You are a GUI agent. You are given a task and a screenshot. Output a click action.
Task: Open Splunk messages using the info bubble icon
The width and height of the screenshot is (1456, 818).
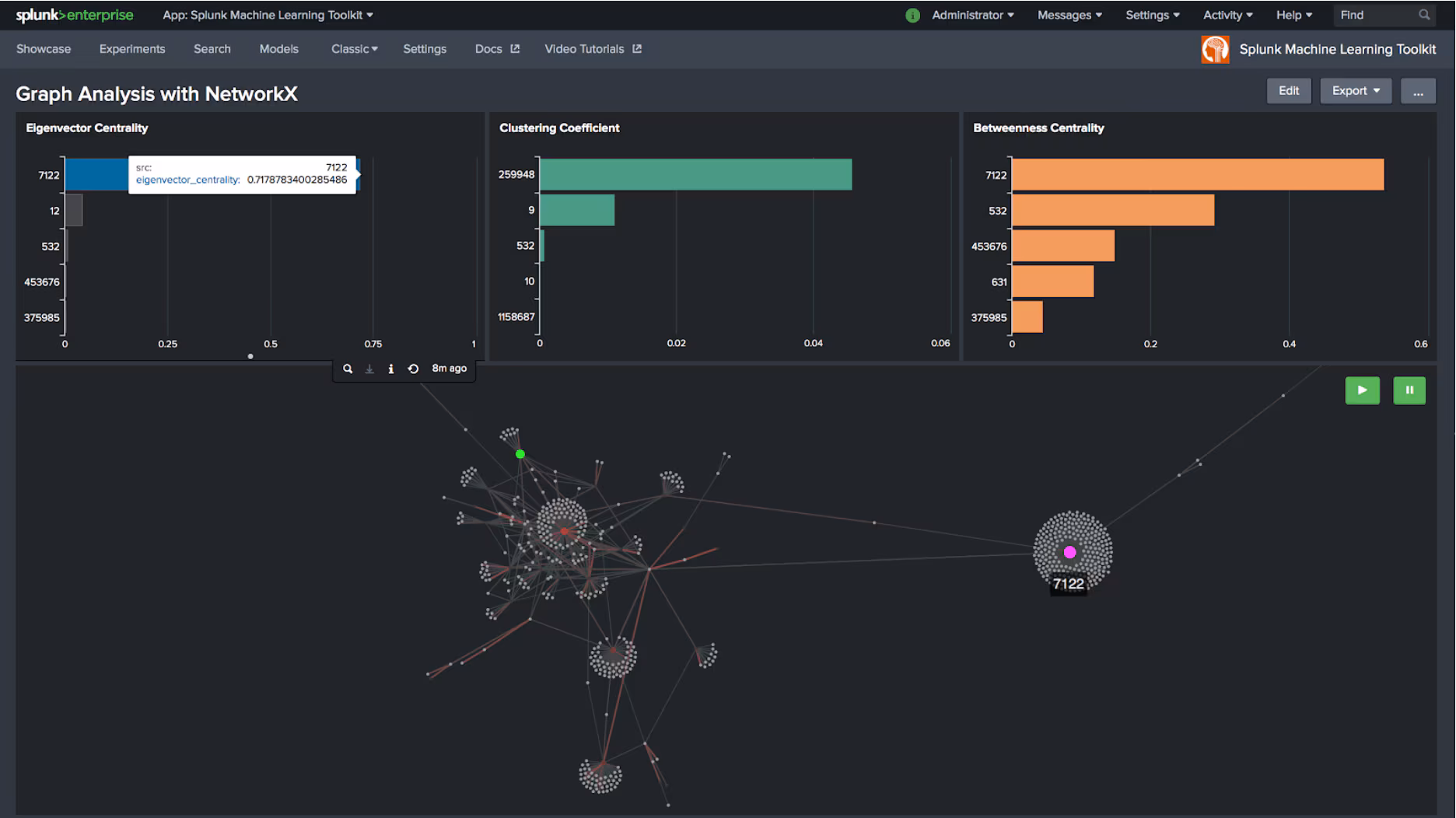(x=912, y=15)
